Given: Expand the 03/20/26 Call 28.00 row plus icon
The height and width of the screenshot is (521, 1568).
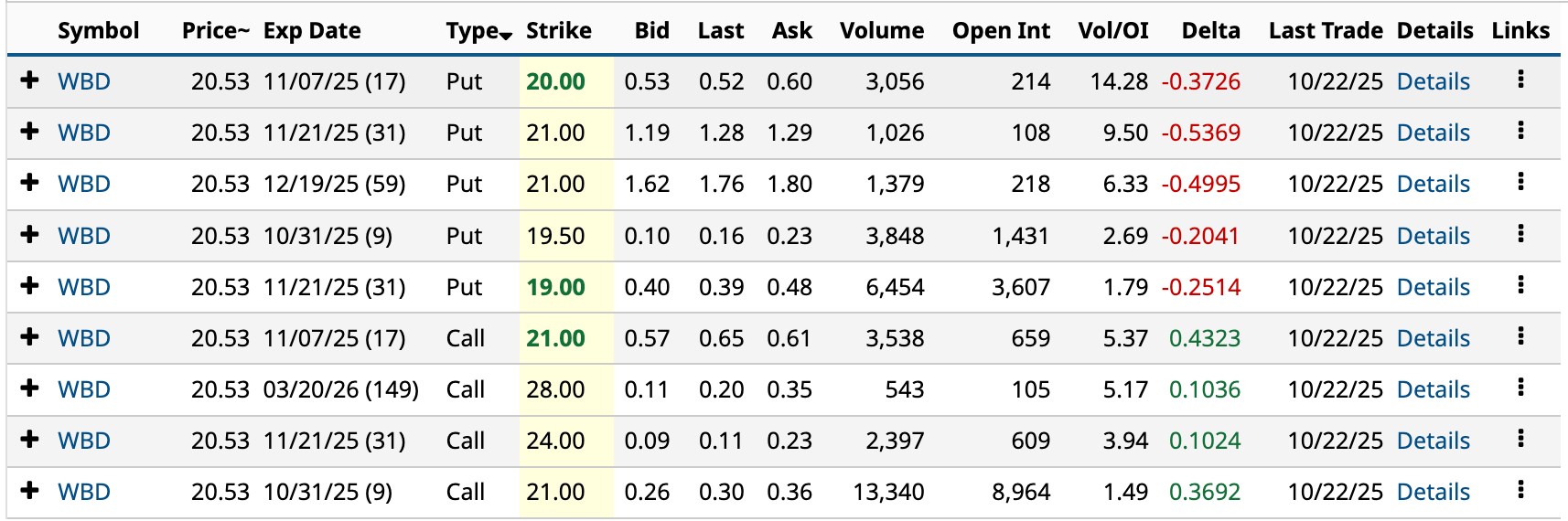Looking at the screenshot, I should coord(30,388).
